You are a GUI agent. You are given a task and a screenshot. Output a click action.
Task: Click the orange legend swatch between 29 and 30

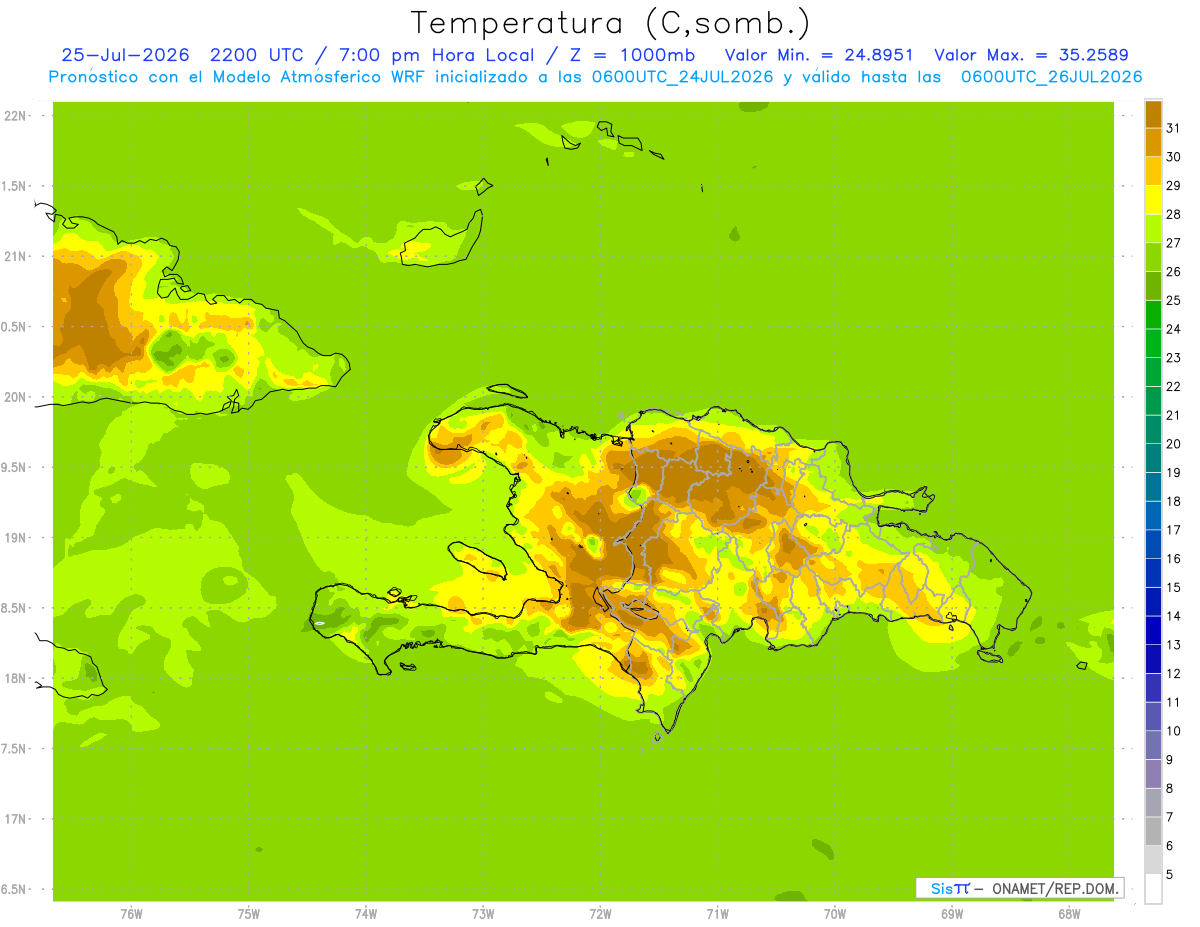tap(1153, 171)
